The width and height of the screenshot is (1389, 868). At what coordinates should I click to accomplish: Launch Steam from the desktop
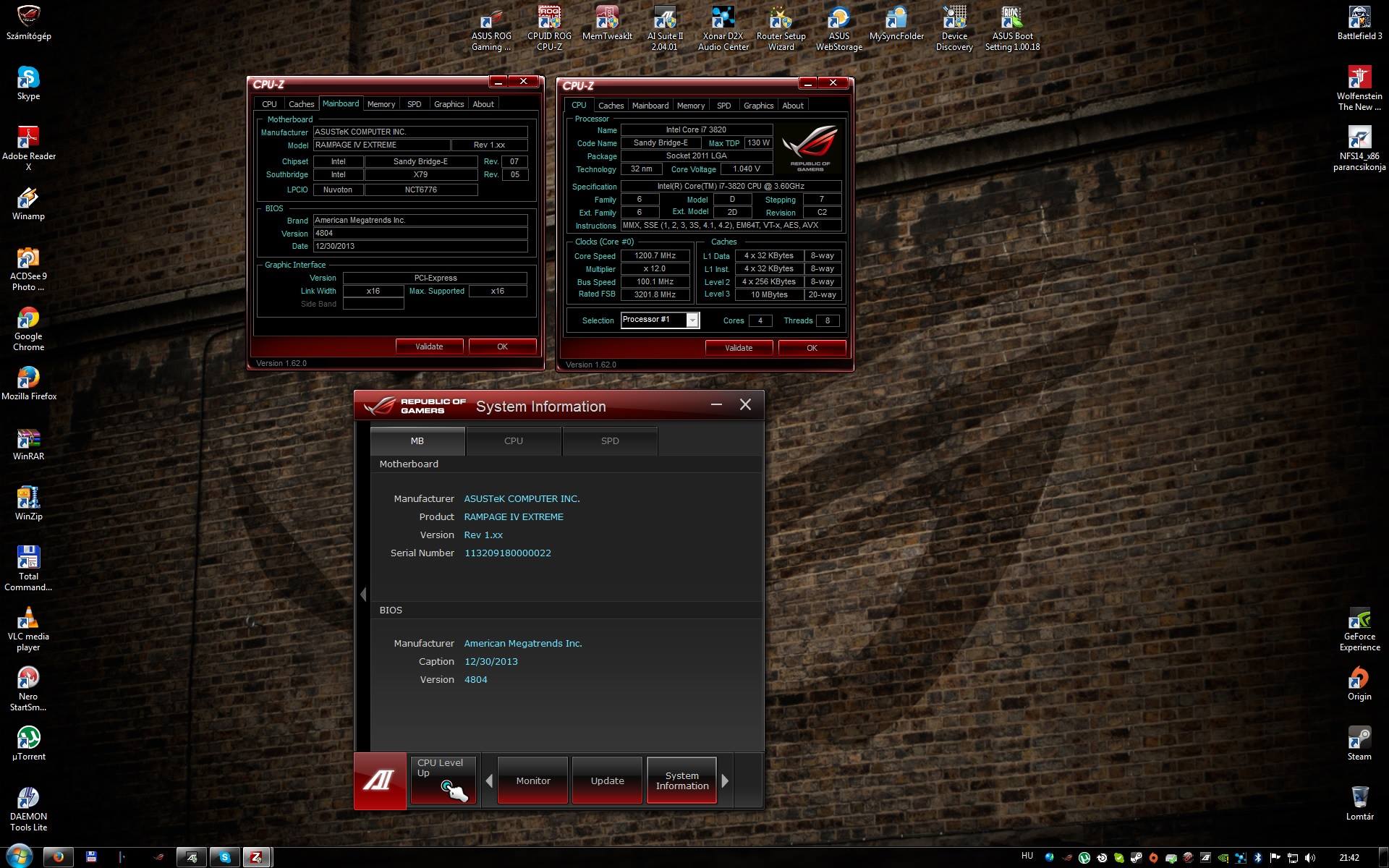click(1359, 744)
